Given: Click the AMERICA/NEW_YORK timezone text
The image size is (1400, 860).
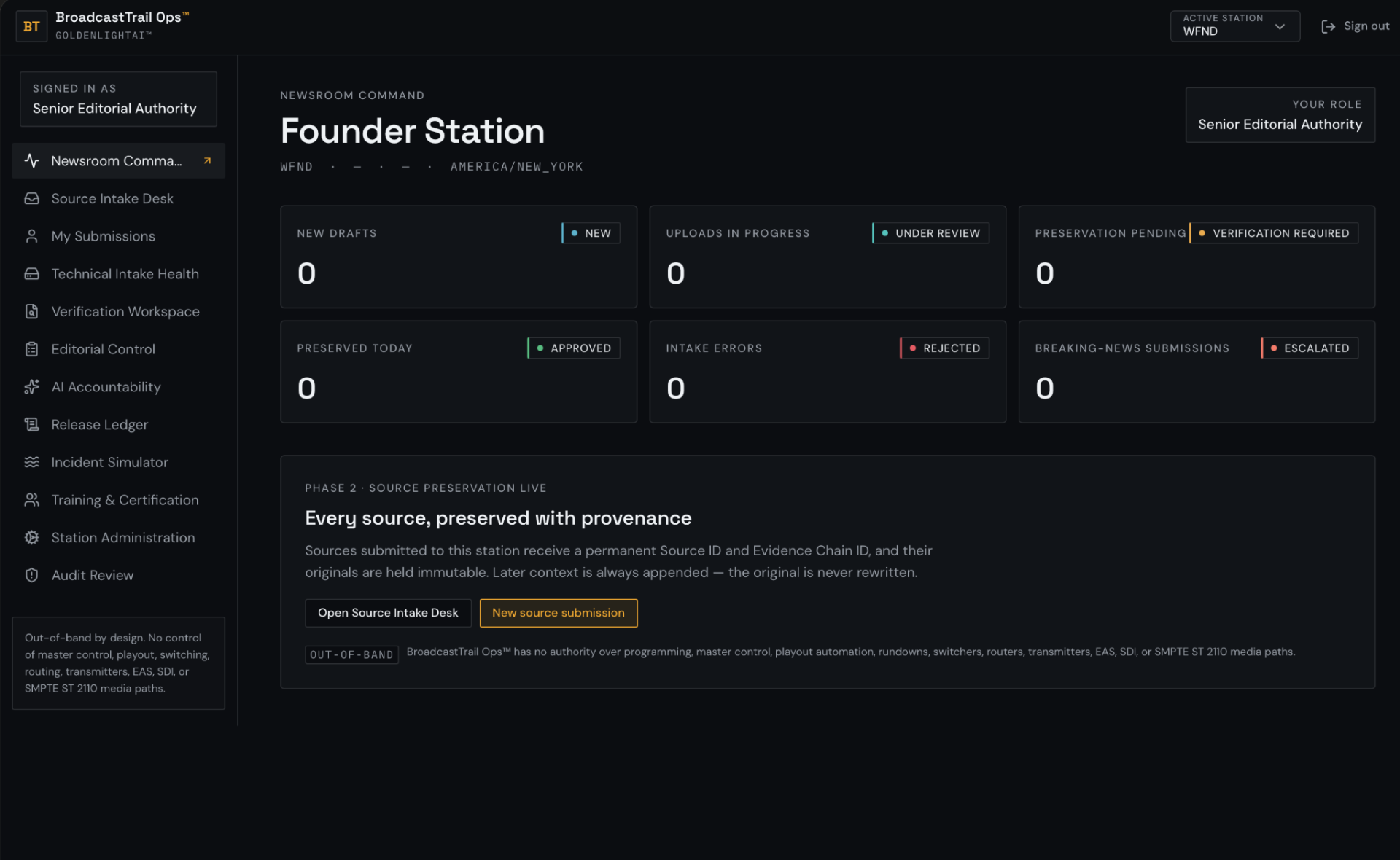Looking at the screenshot, I should coord(516,167).
